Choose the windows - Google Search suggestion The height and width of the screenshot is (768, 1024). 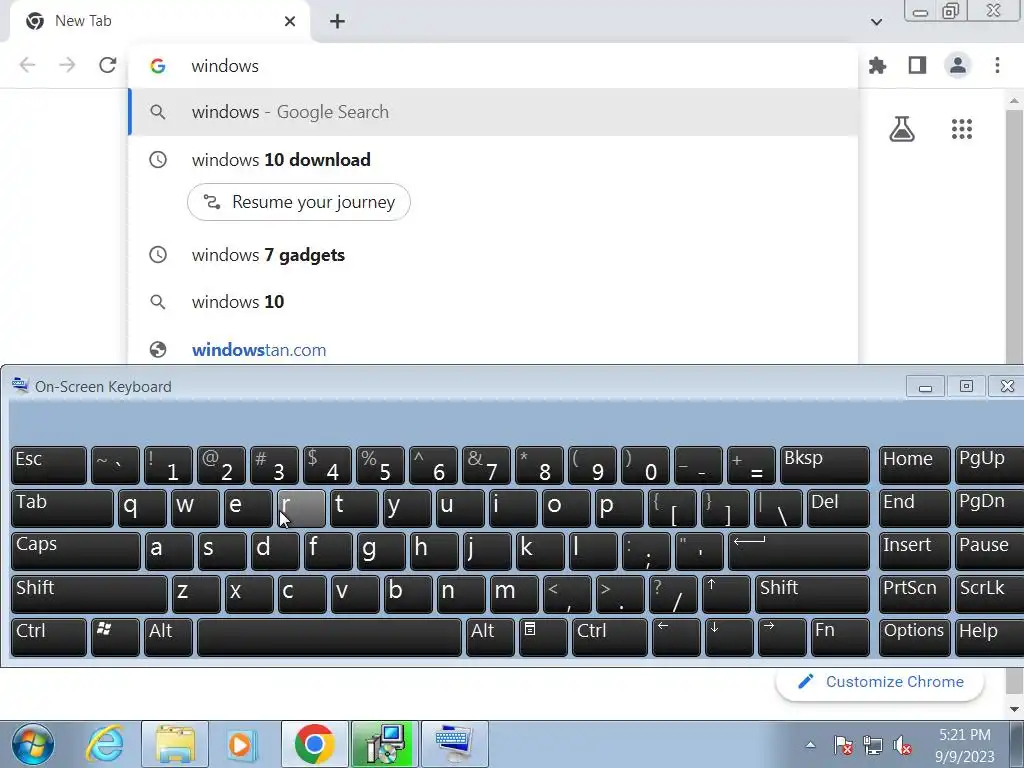tap(493, 112)
